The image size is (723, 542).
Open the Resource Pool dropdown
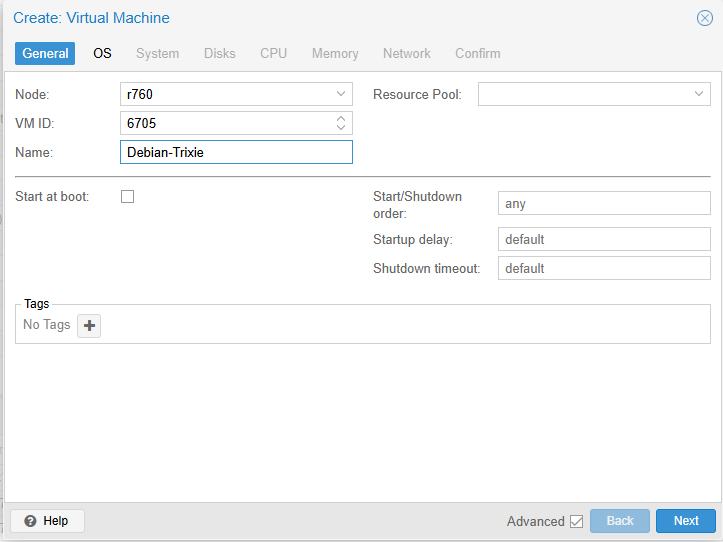tap(699, 94)
